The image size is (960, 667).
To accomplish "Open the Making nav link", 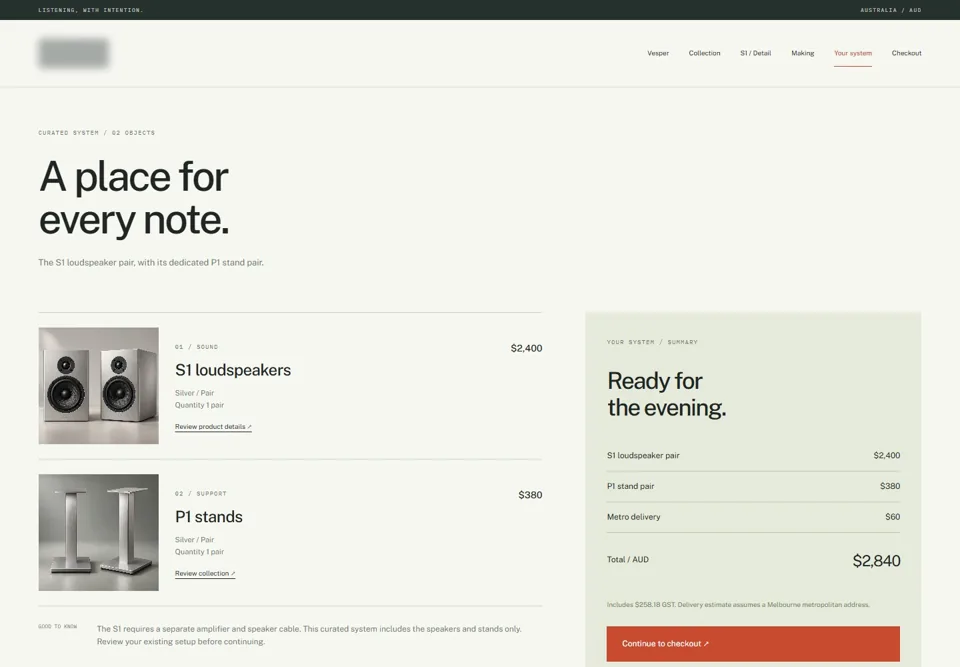I will (803, 53).
